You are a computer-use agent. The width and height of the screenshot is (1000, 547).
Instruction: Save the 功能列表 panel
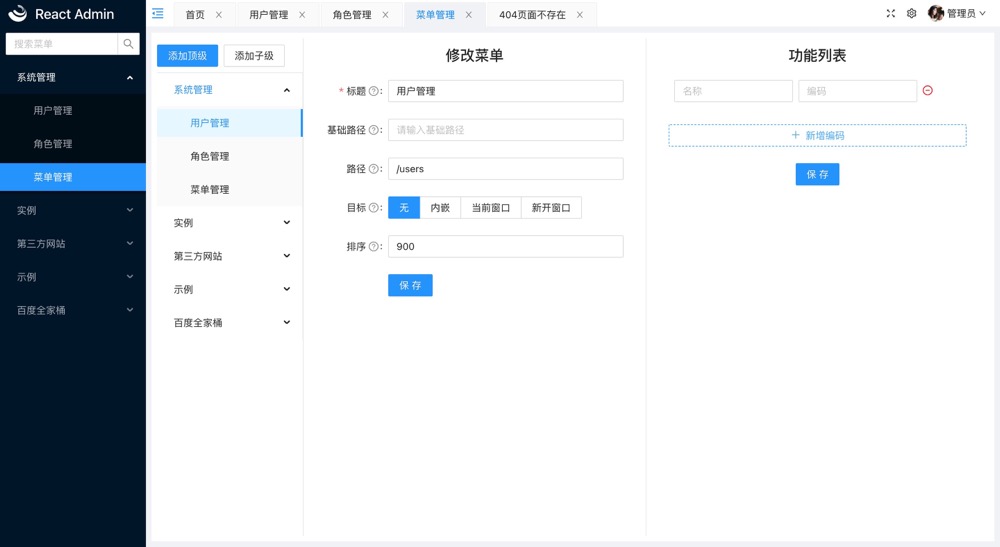coord(817,174)
